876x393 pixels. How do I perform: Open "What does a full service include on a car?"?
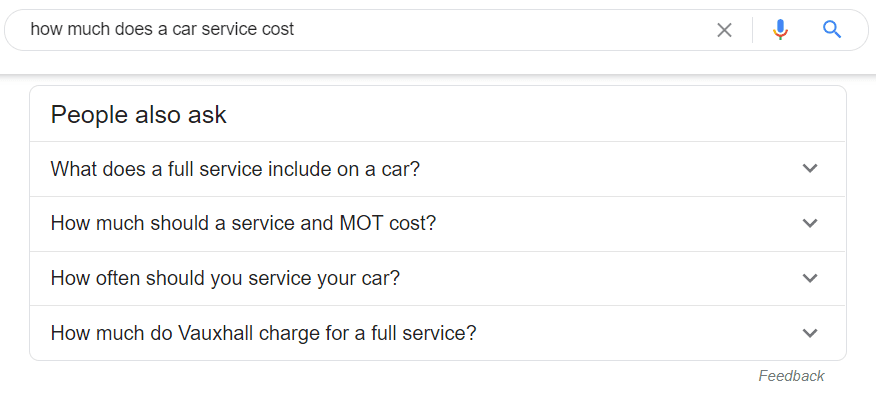(437, 169)
